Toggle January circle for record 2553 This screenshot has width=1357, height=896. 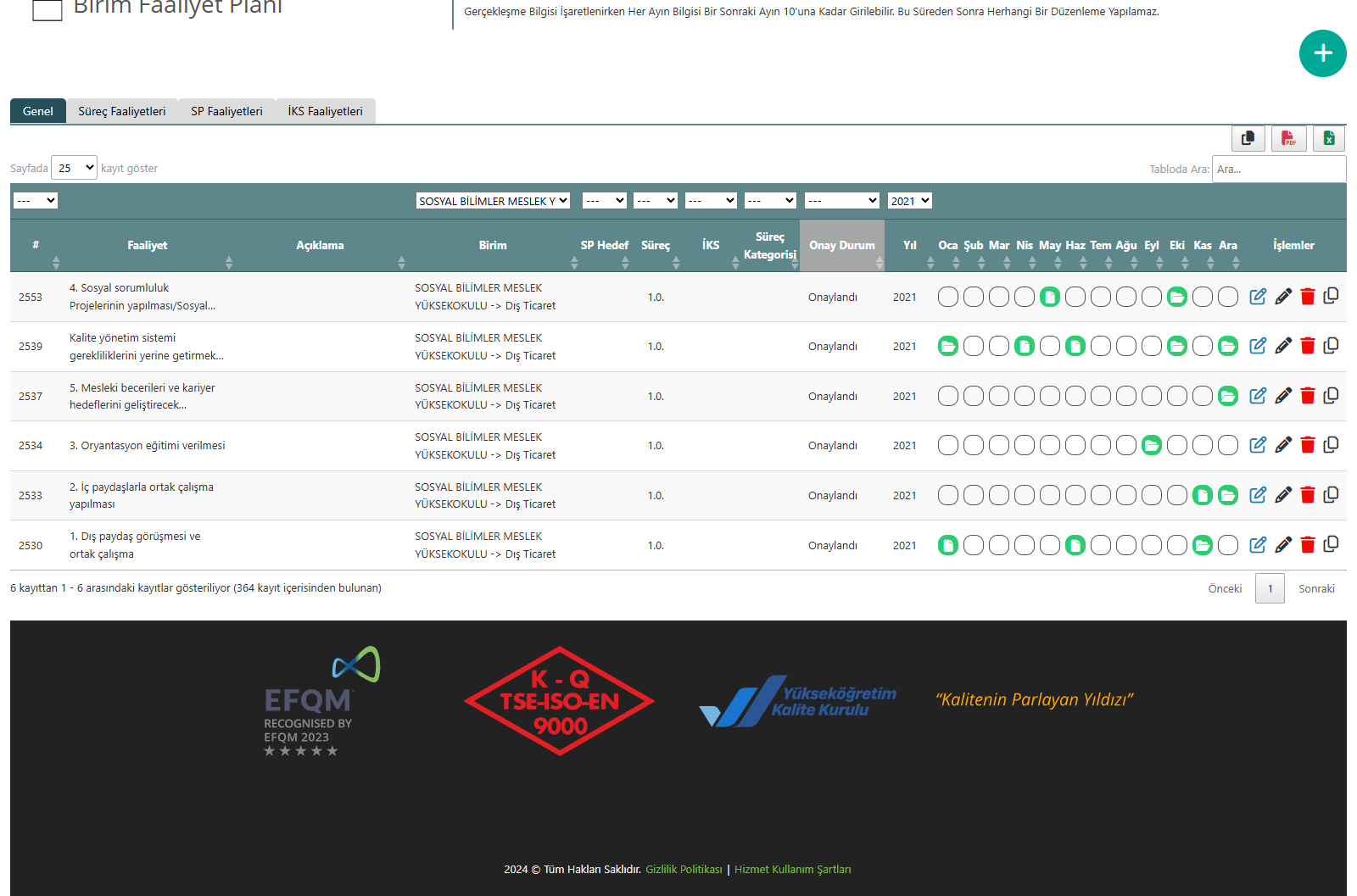coord(948,297)
